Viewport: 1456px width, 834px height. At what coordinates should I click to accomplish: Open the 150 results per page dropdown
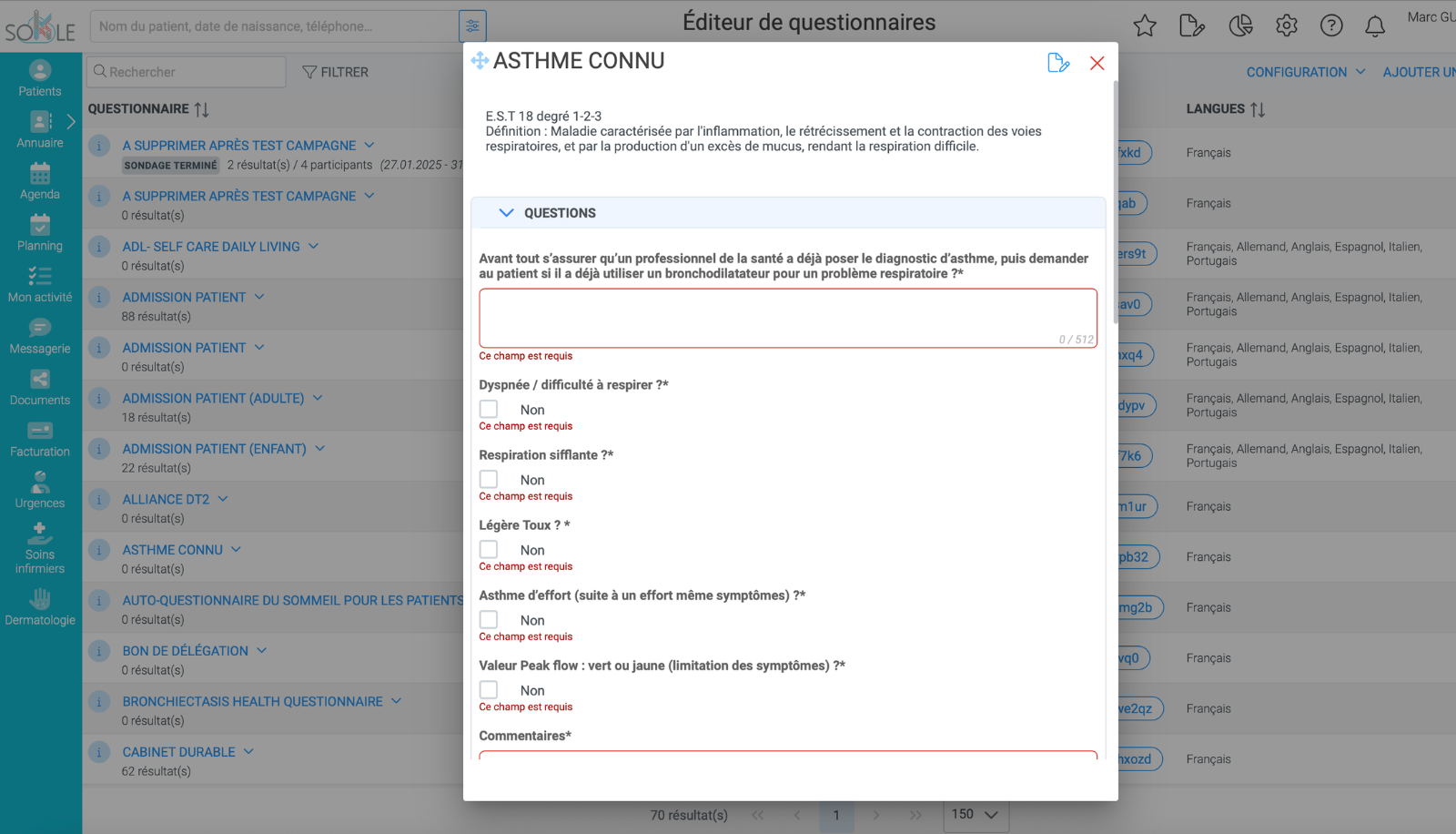976,814
